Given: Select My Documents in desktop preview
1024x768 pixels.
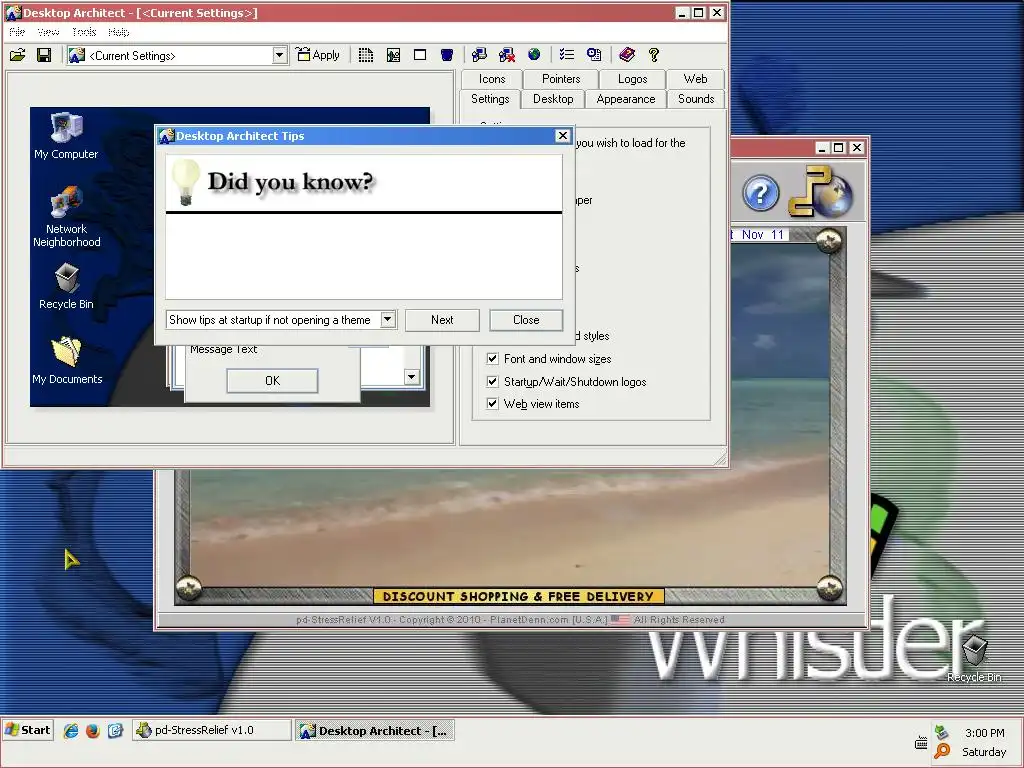Looking at the screenshot, I should click(67, 360).
